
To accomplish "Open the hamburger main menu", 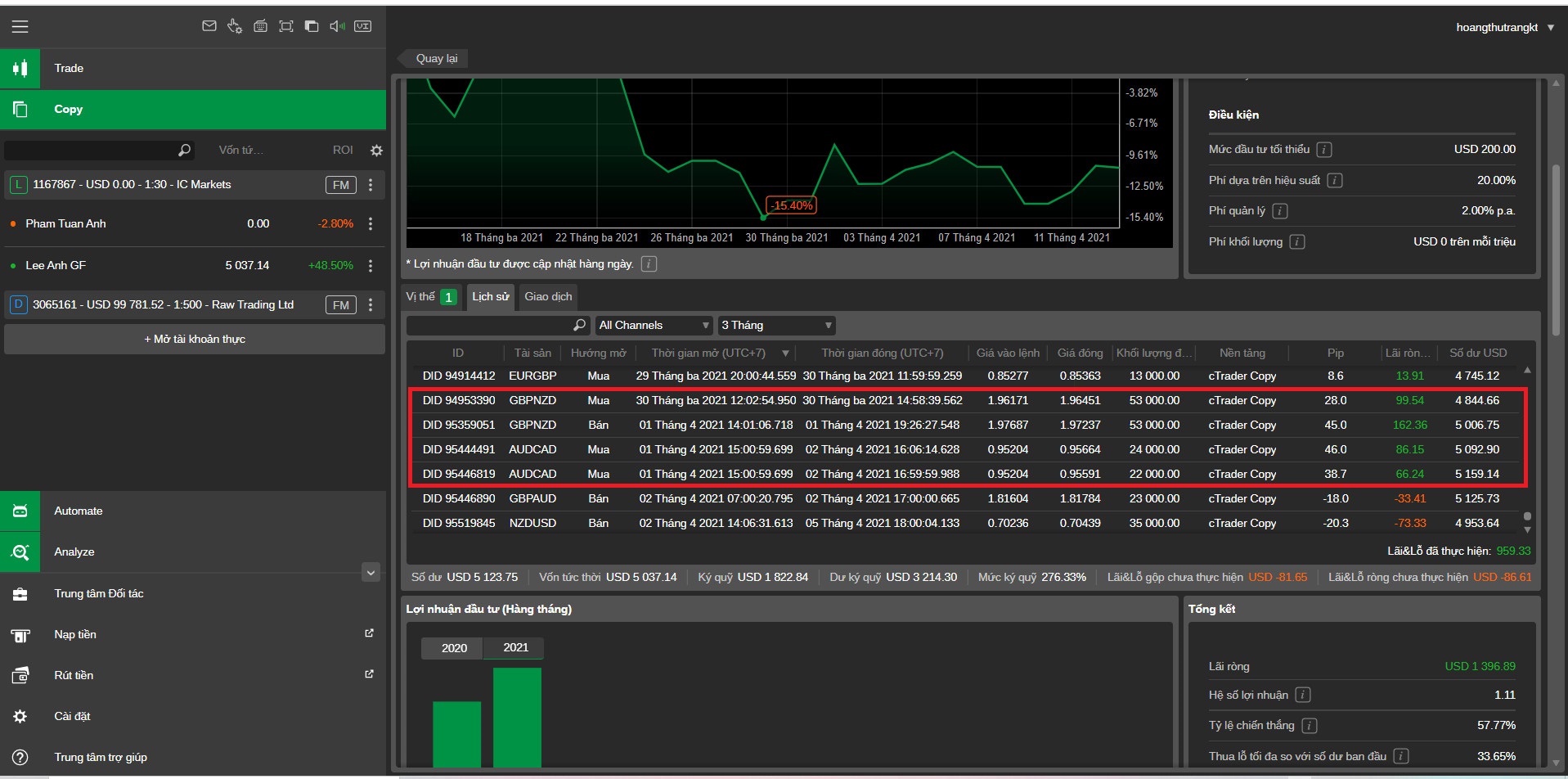I will 20,27.
